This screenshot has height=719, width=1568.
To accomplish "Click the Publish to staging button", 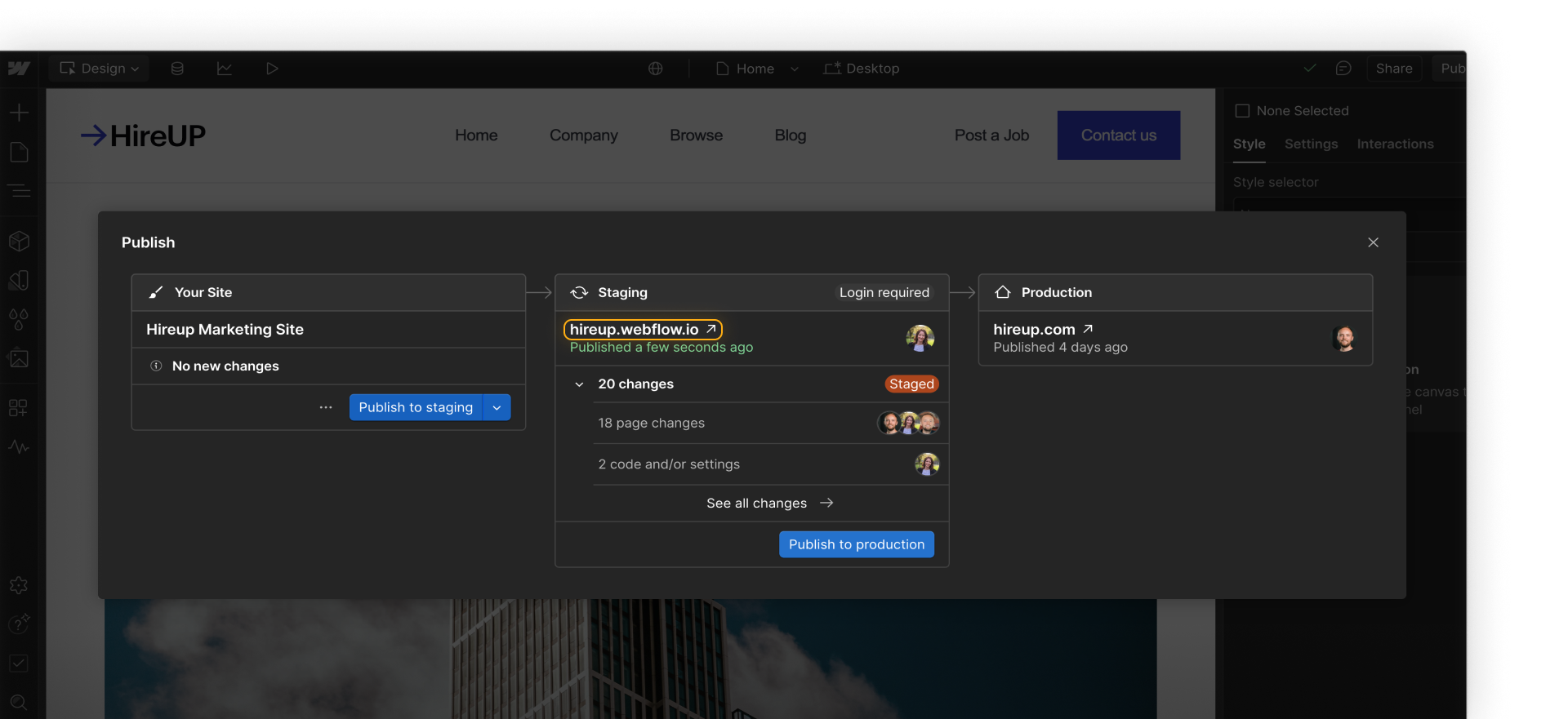I will [416, 407].
